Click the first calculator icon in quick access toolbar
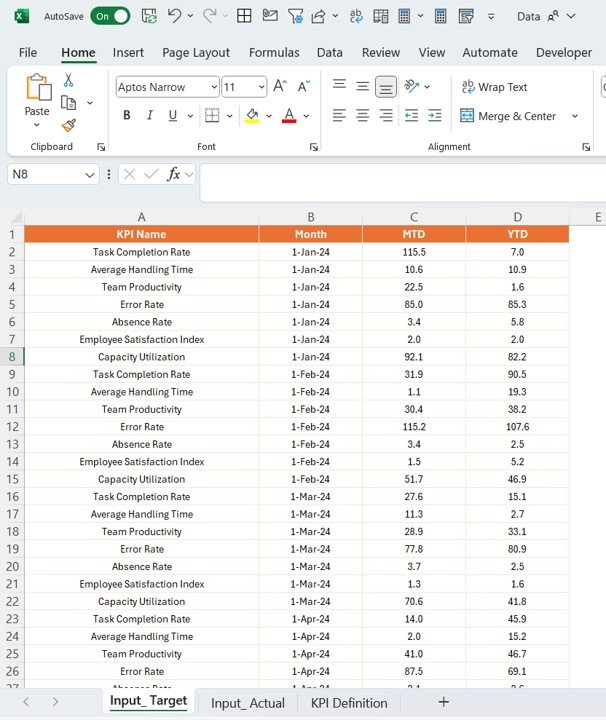This screenshot has width=606, height=720. tap(404, 16)
